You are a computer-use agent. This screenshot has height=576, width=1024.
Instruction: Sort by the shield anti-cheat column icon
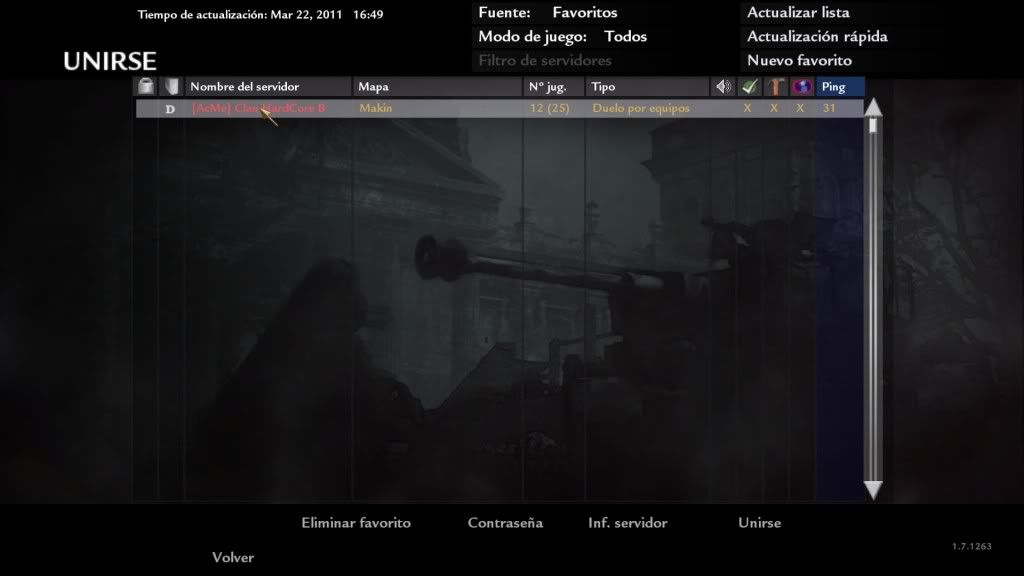click(171, 86)
